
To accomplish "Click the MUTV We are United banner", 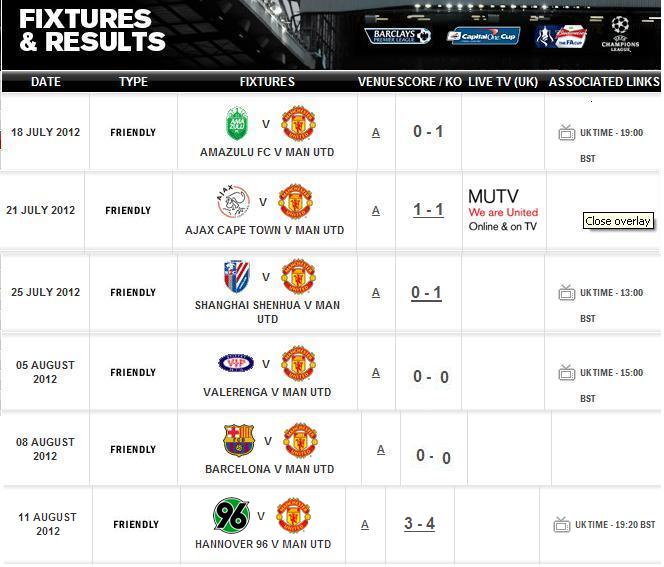I will coord(503,210).
